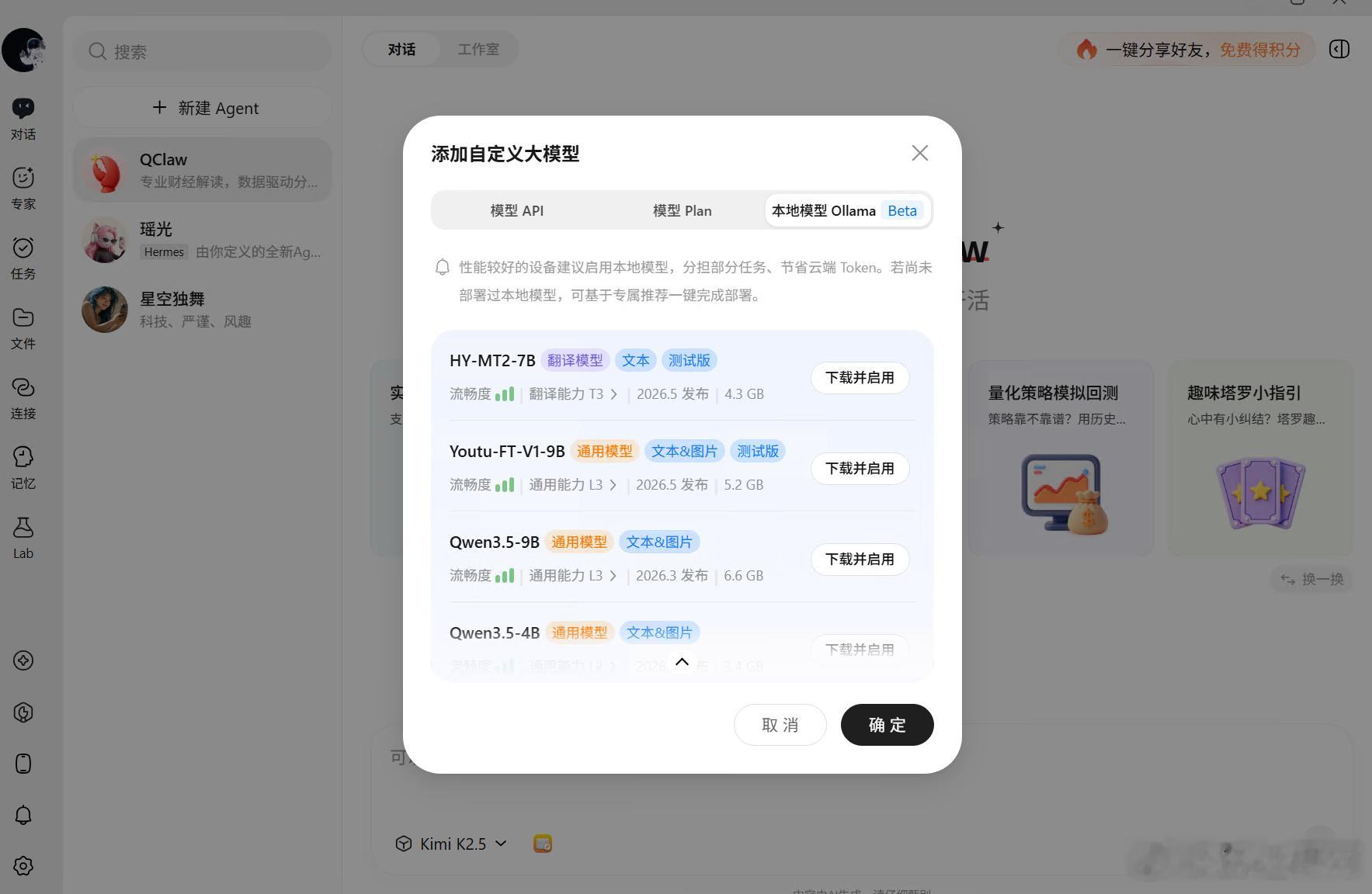This screenshot has height=894, width=1372.
Task: Click the 通用模型 tag on Qwen3.5-4B
Action: pyautogui.click(x=579, y=633)
